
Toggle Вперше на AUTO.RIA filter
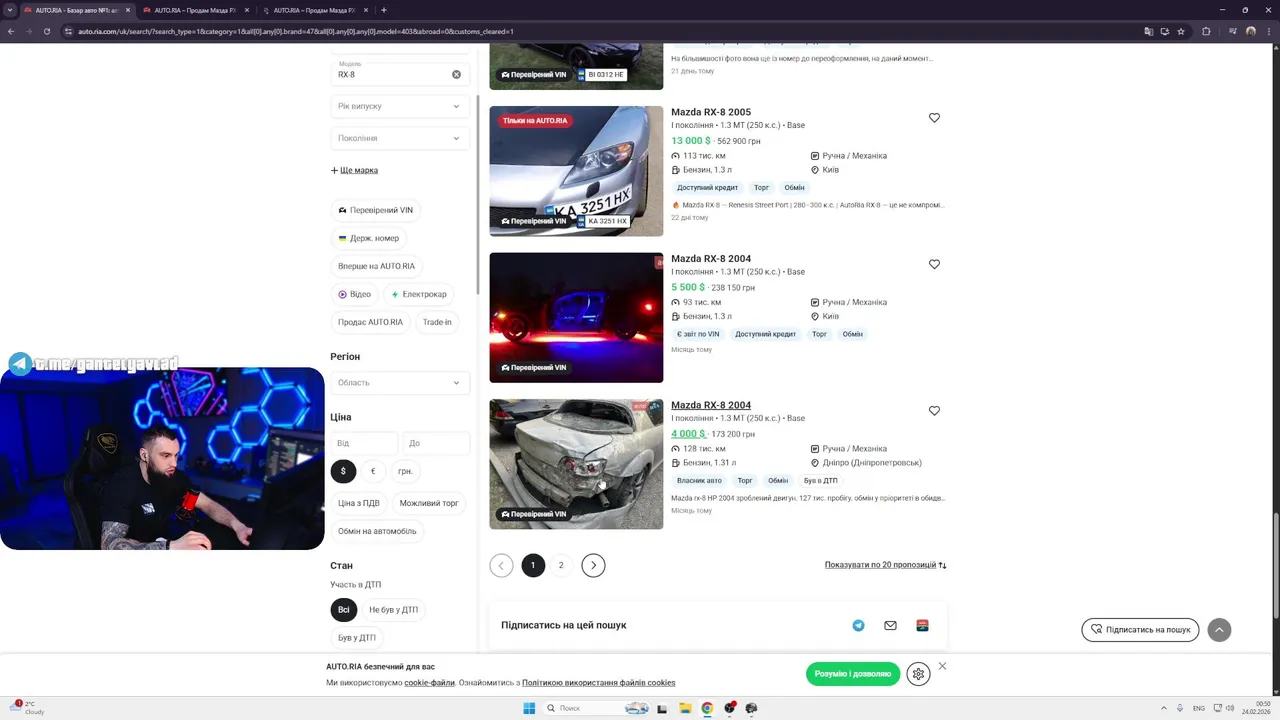pos(376,266)
